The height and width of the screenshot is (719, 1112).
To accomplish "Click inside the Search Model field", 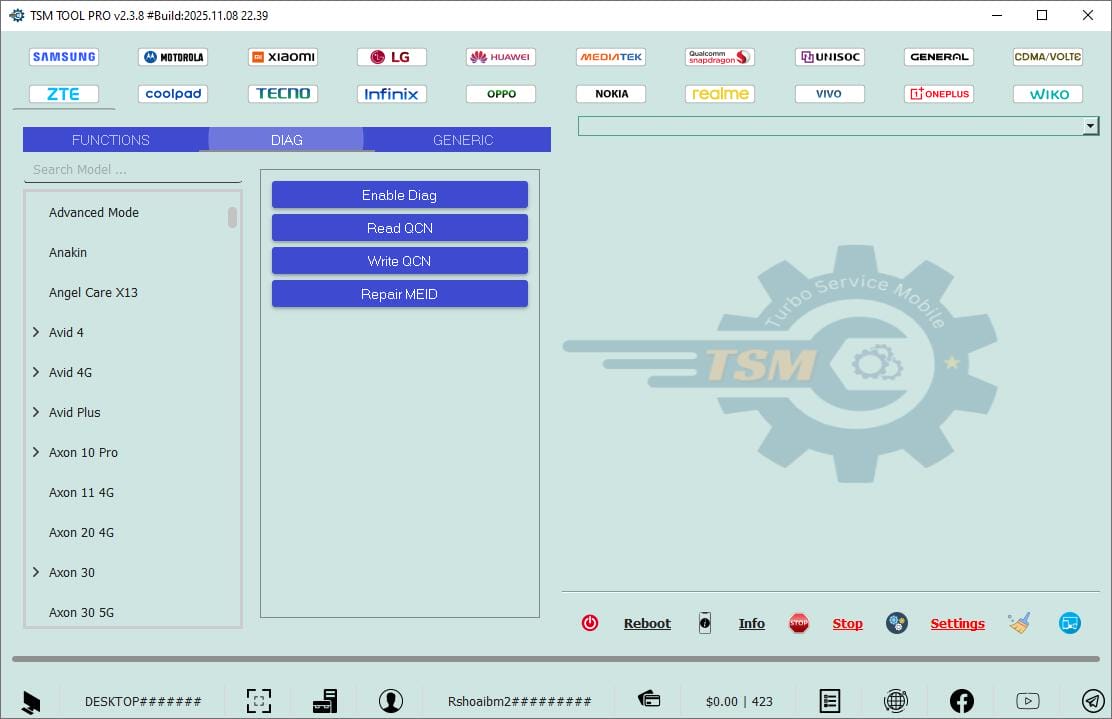I will (x=130, y=169).
